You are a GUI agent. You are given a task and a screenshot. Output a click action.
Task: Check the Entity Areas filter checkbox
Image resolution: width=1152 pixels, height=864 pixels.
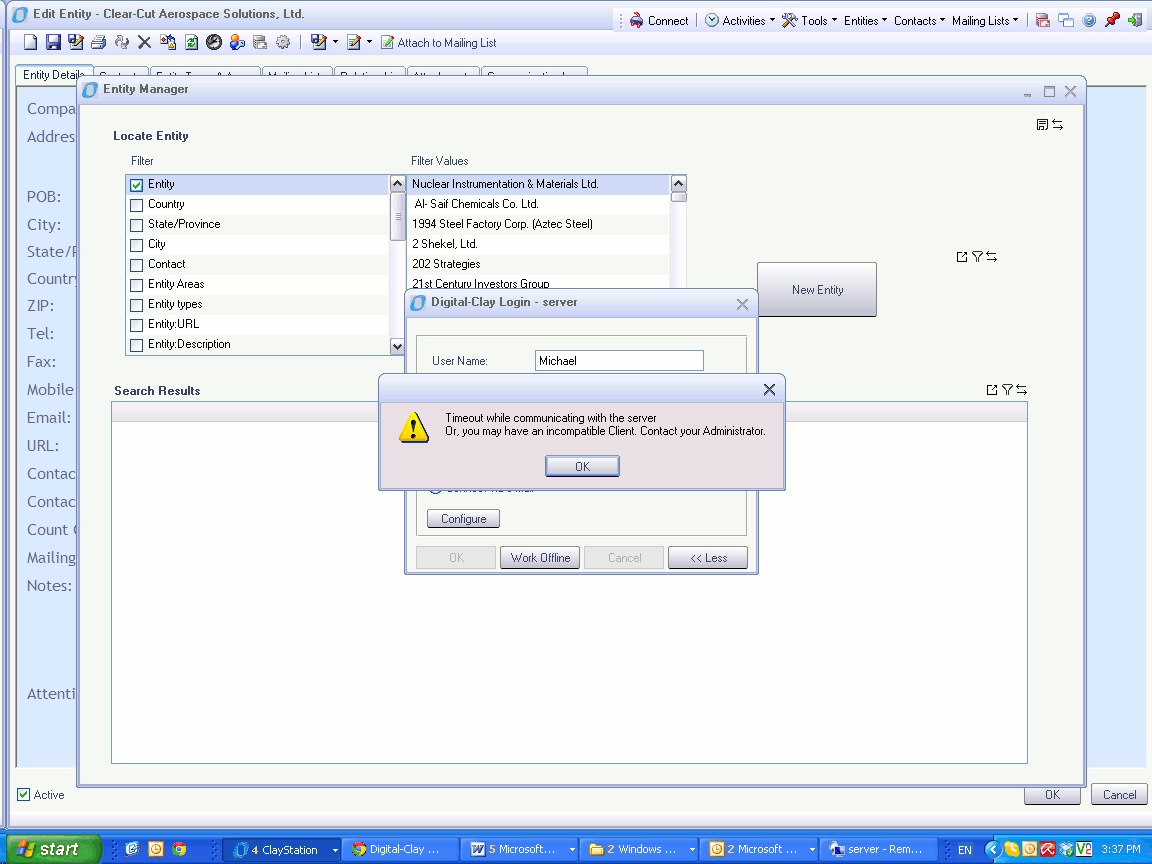tap(137, 285)
